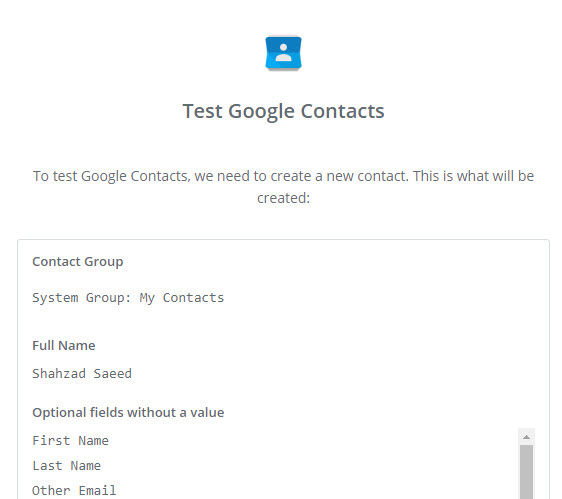Viewport: 562px width, 499px height.
Task: Click the scrollbar up arrow
Action: (x=527, y=437)
